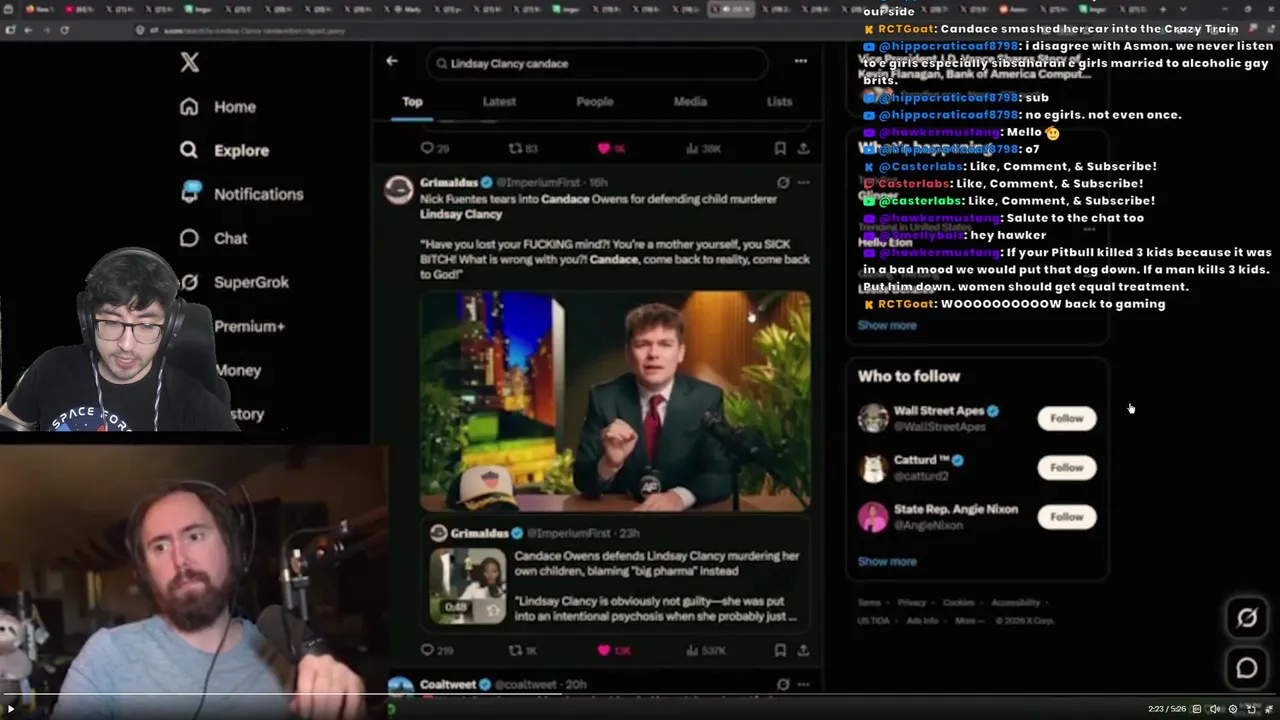The width and height of the screenshot is (1280, 720).
Task: Open the search options three-dot menu
Action: click(x=801, y=62)
